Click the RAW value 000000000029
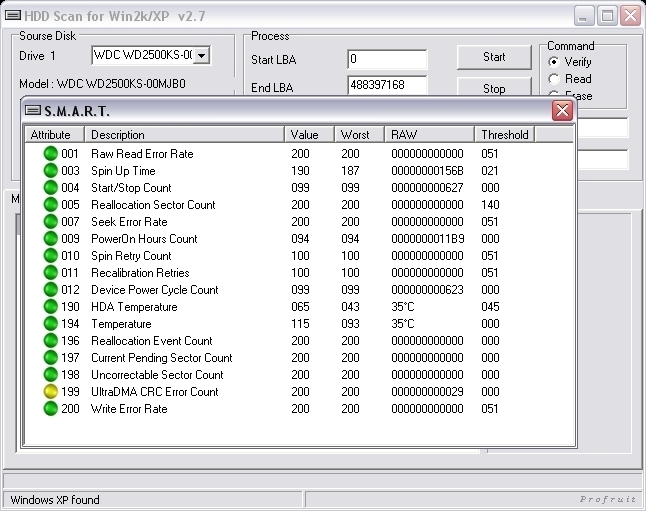 [427, 391]
